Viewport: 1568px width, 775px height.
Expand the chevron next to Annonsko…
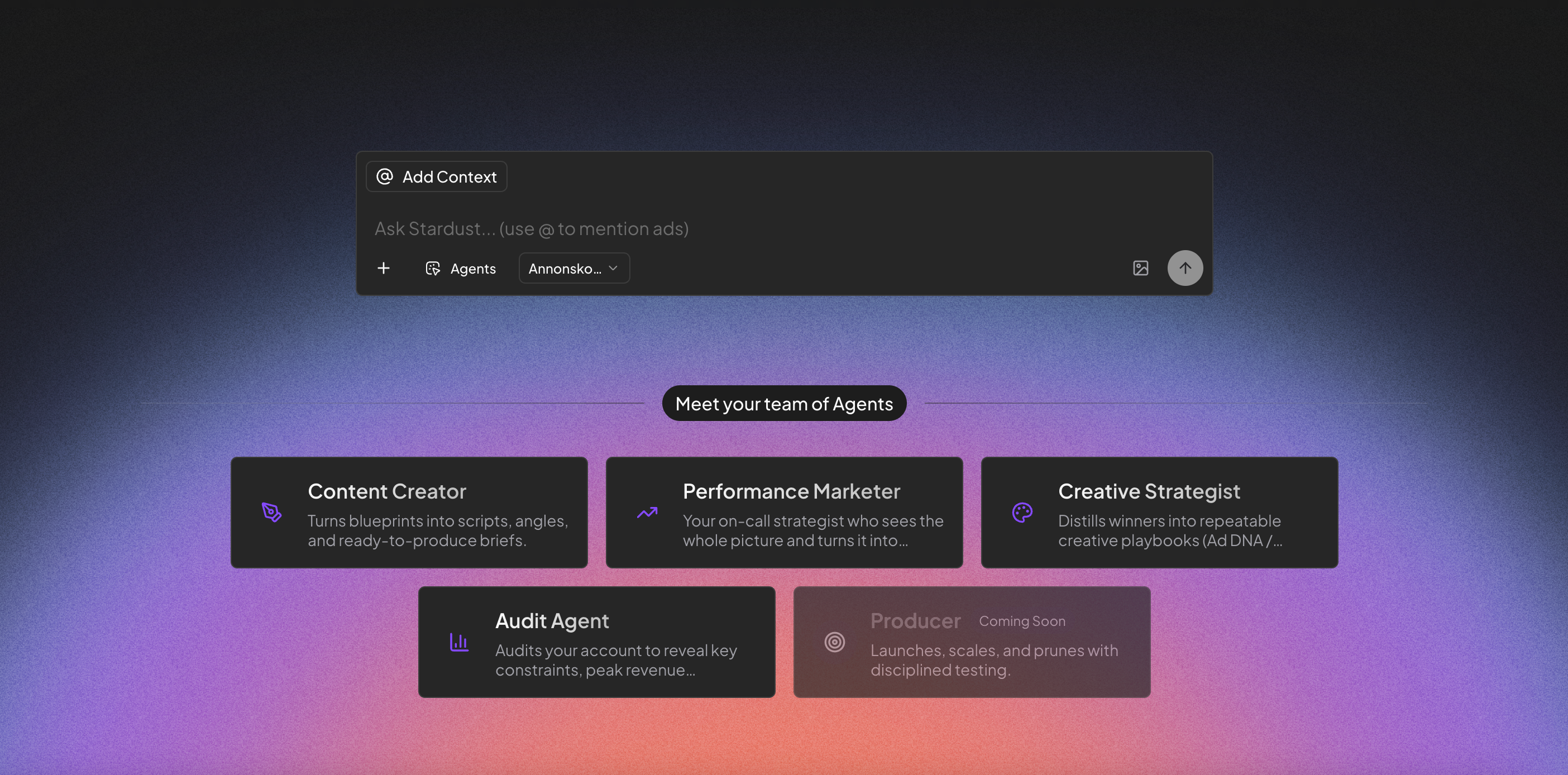pyautogui.click(x=613, y=269)
